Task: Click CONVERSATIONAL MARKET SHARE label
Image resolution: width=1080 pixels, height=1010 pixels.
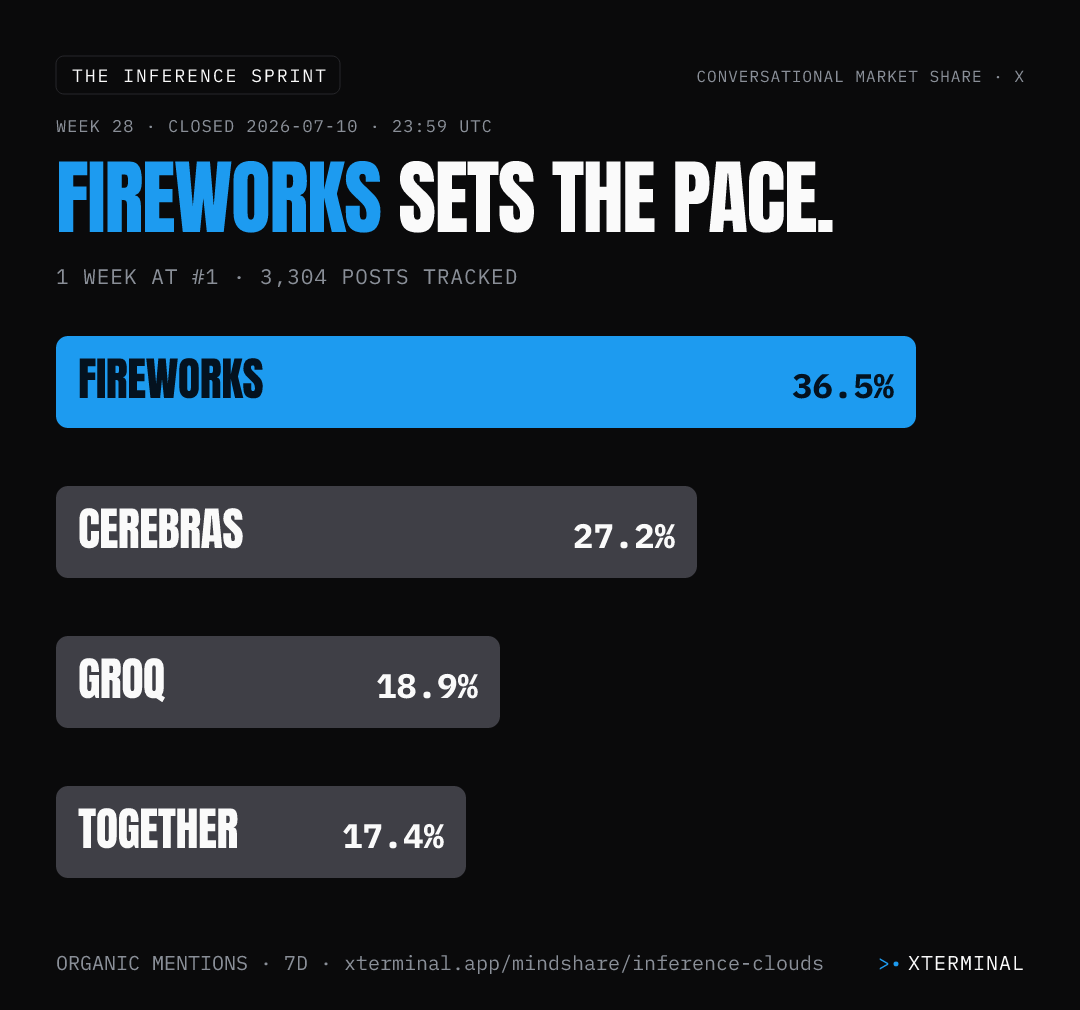Action: pos(839,76)
